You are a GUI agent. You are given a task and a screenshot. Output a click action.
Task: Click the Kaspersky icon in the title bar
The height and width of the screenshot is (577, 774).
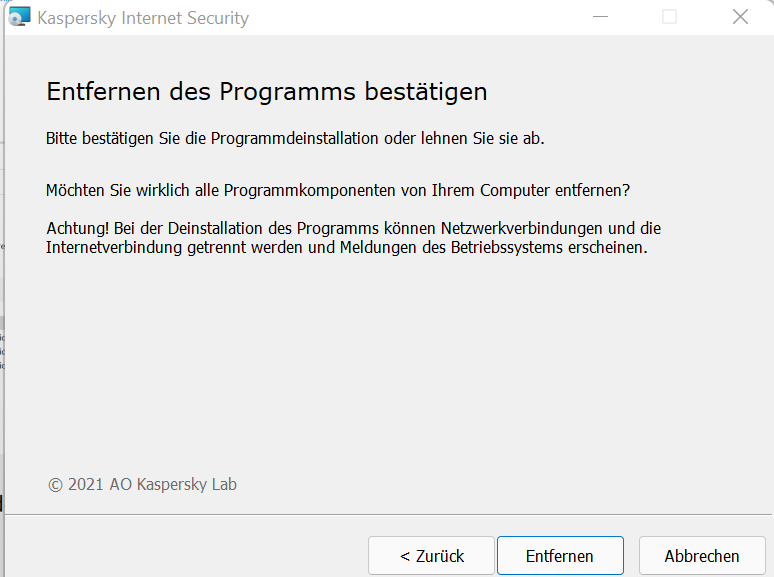pyautogui.click(x=19, y=17)
